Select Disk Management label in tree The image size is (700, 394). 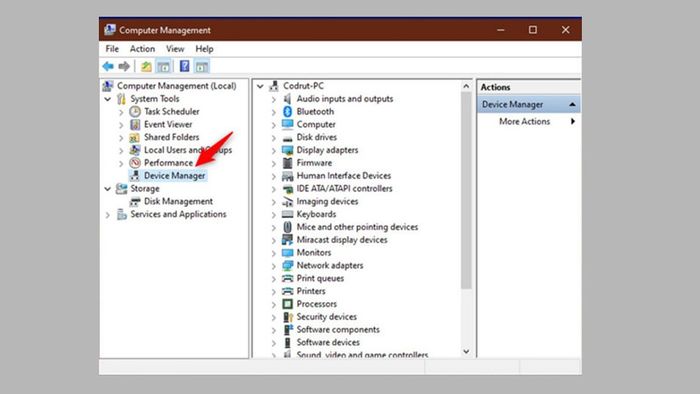point(178,202)
